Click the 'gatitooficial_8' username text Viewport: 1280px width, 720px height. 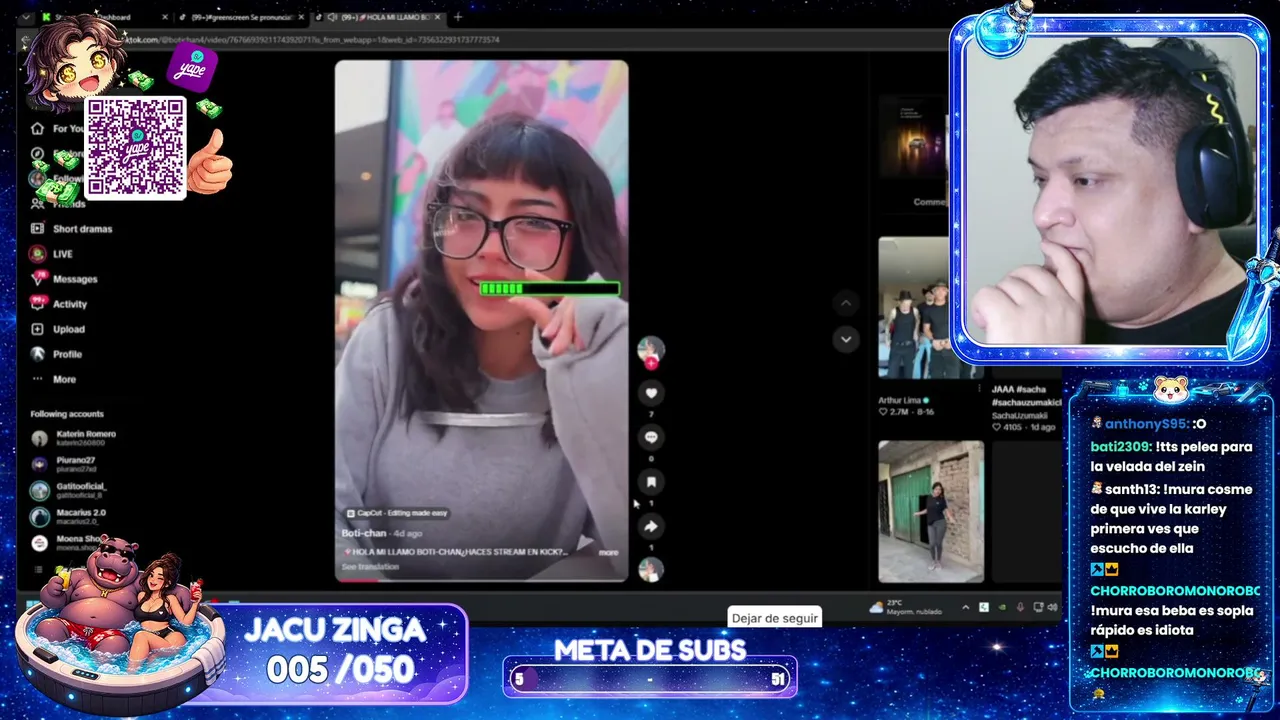(79, 494)
